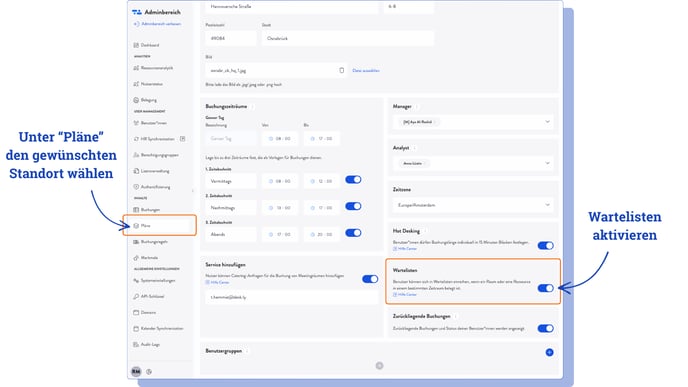688x387 pixels.
Task: Click the Systemeinstellungen gear icon
Action: coord(136,280)
